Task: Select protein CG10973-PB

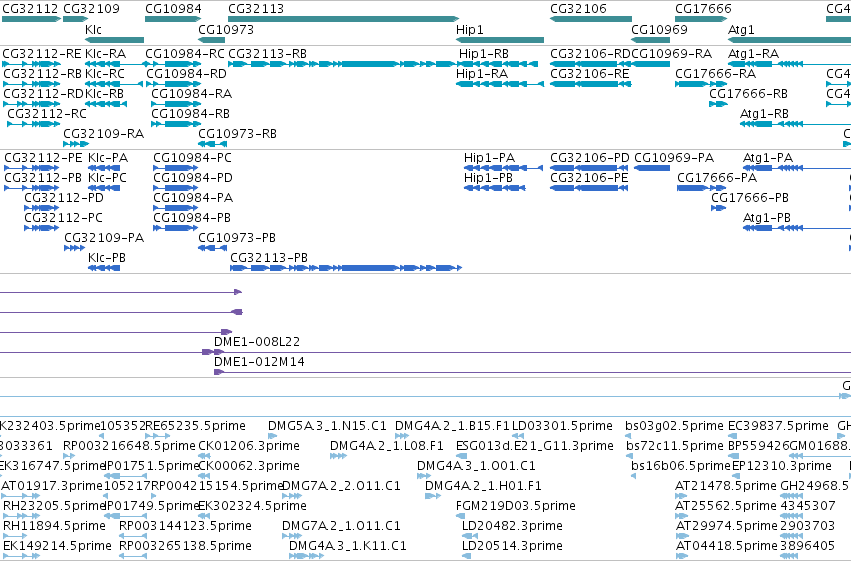Action: coord(212,248)
